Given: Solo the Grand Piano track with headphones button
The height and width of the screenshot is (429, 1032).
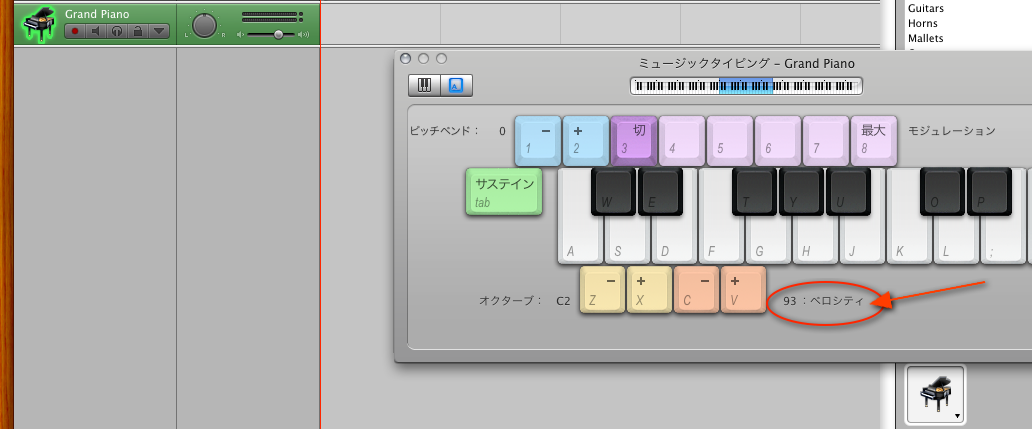Looking at the screenshot, I should tap(116, 31).
